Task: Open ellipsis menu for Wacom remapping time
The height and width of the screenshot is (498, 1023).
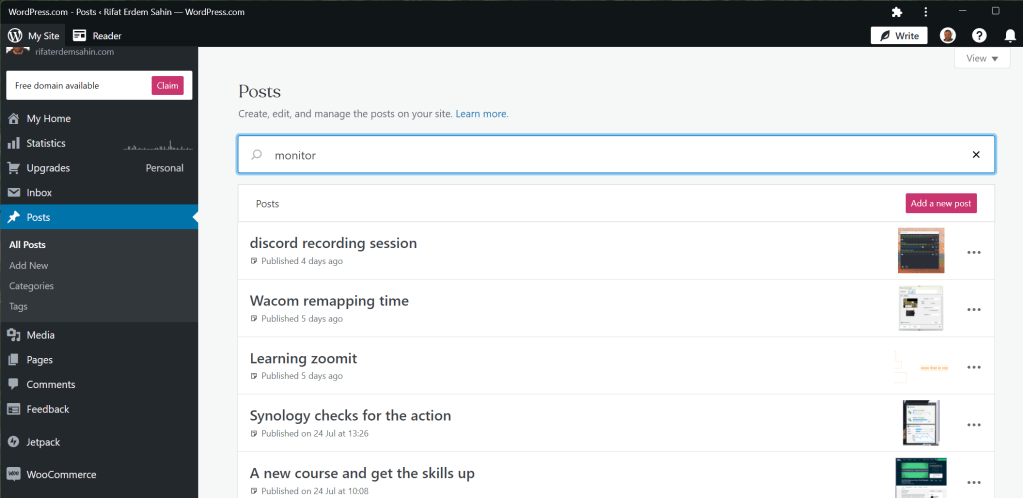Action: pyautogui.click(x=974, y=310)
